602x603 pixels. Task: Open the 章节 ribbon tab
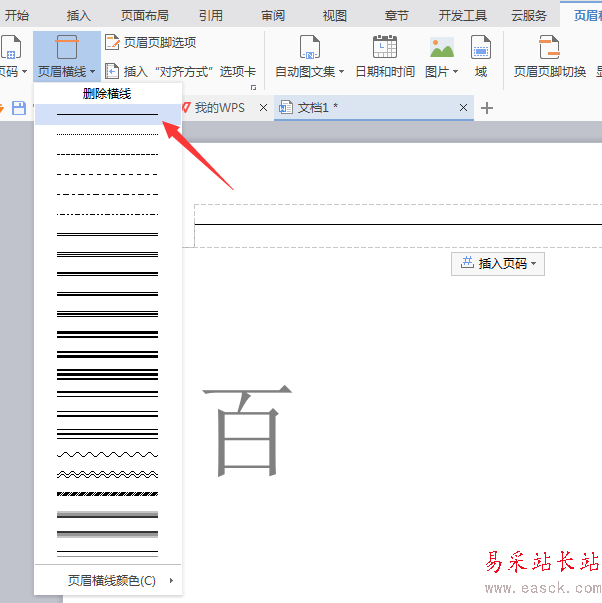pos(396,15)
